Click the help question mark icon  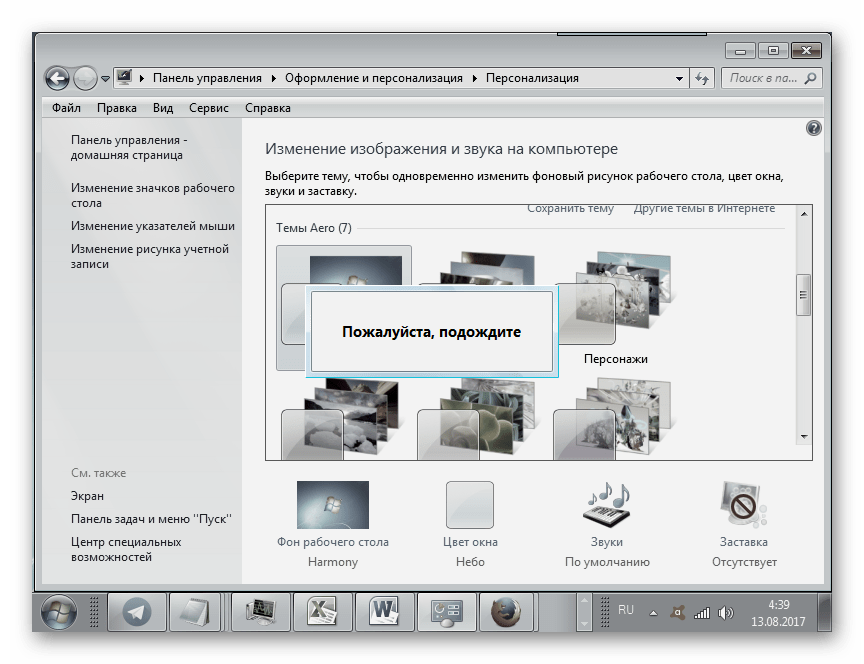coord(813,128)
